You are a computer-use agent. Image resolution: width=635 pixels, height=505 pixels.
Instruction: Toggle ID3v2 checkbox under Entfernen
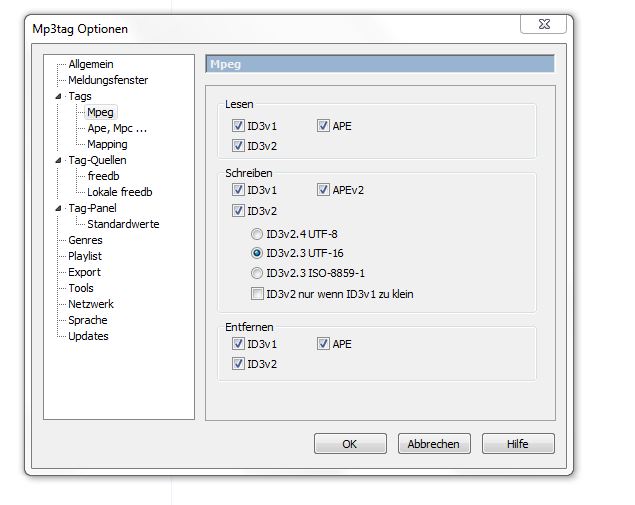[238, 364]
